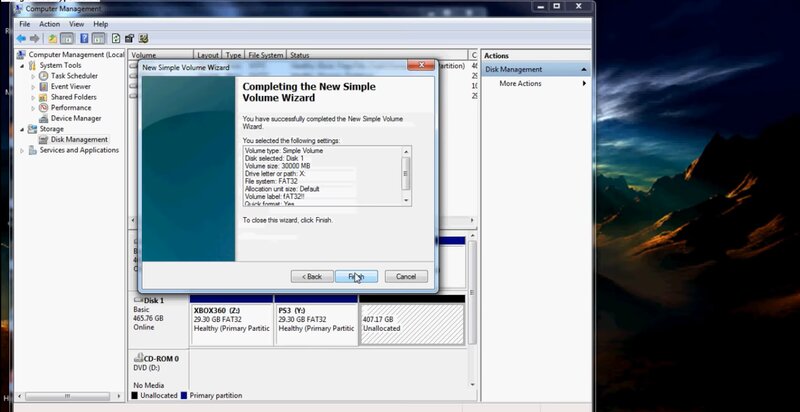
Task: Select the Task Scheduler clock icon
Action: point(43,76)
